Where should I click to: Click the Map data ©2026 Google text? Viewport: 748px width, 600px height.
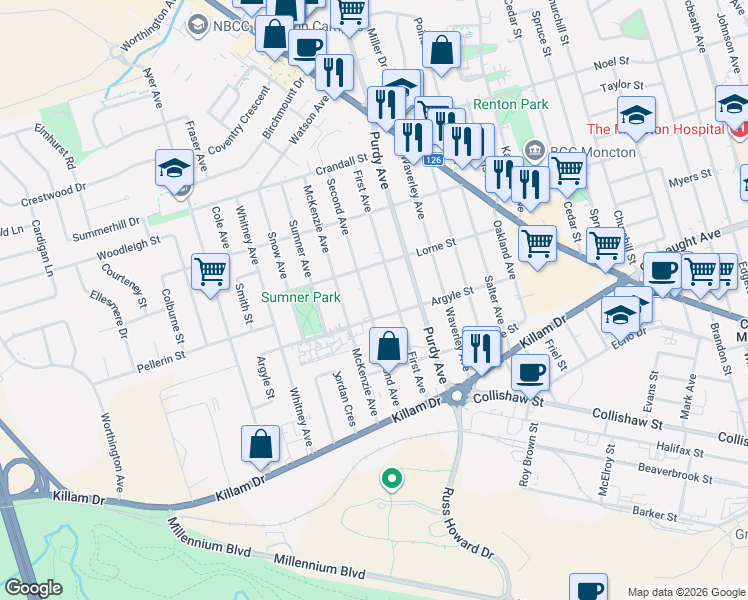pyautogui.click(x=686, y=592)
